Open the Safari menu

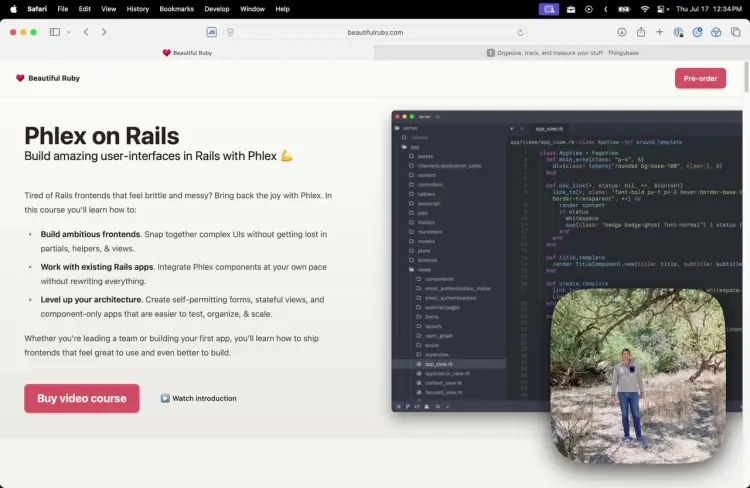click(37, 9)
